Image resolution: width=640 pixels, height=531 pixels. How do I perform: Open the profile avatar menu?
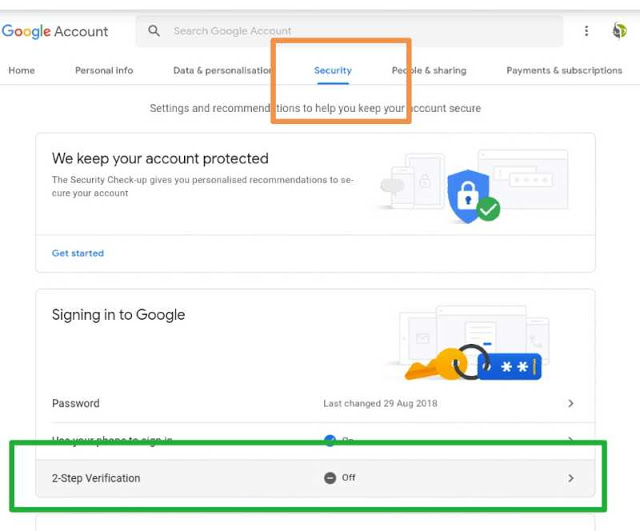(x=620, y=31)
